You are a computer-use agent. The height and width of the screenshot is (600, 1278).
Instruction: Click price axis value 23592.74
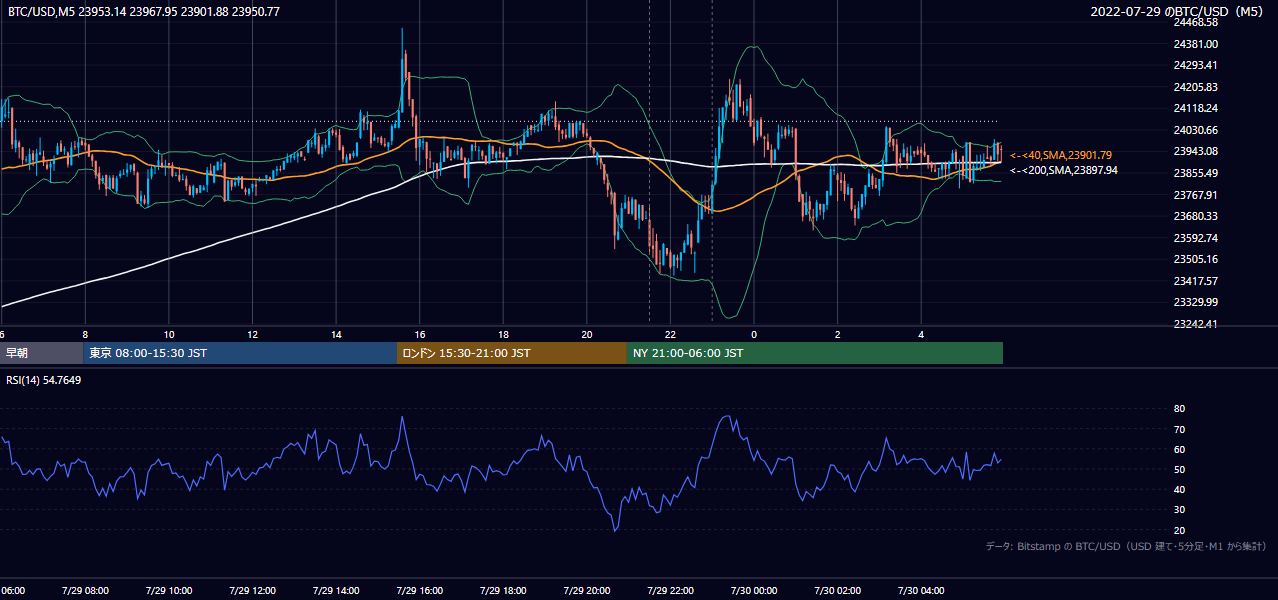(x=1196, y=238)
